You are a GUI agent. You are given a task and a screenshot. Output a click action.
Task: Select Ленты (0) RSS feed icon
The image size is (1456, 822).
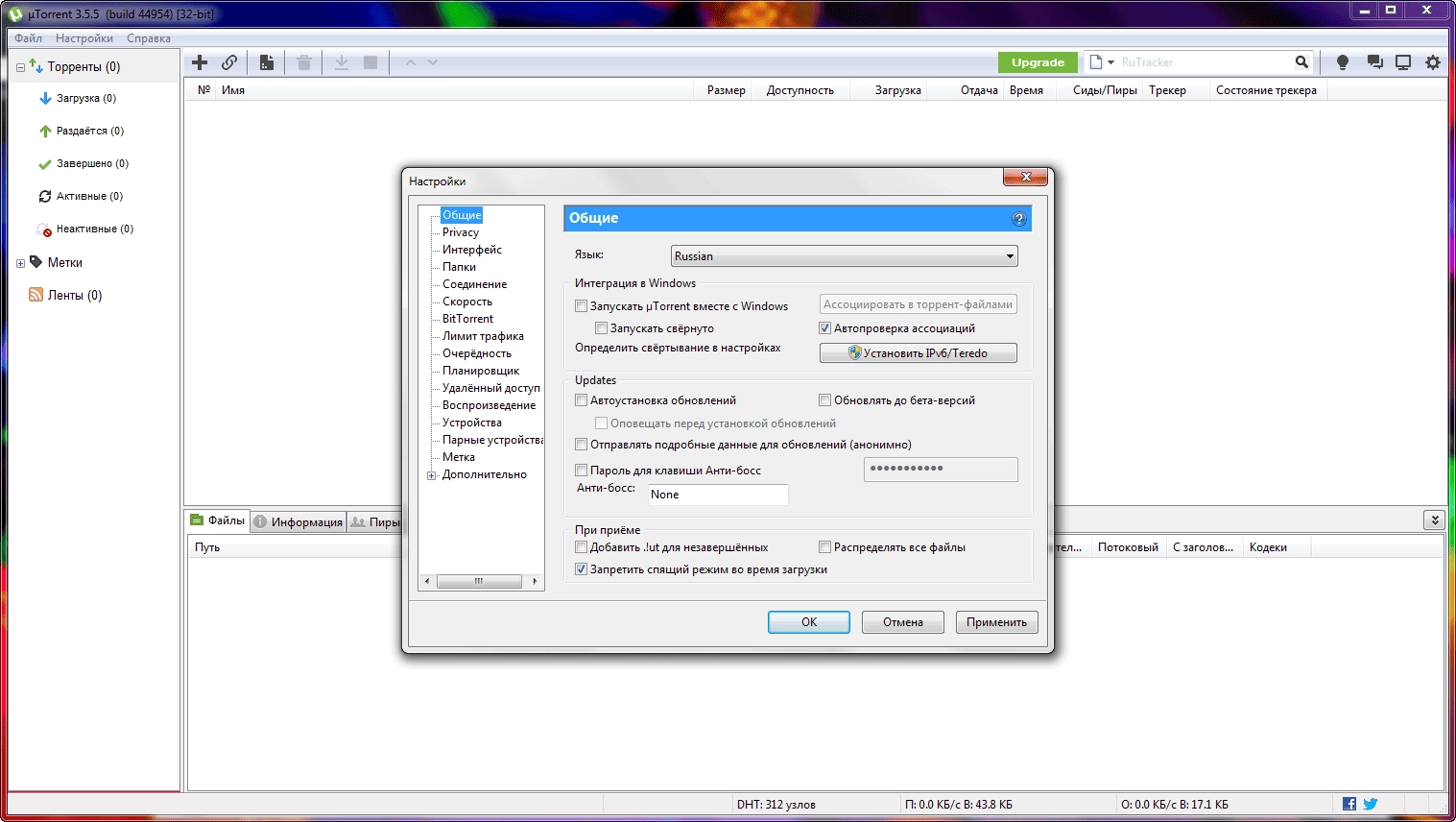click(x=36, y=295)
